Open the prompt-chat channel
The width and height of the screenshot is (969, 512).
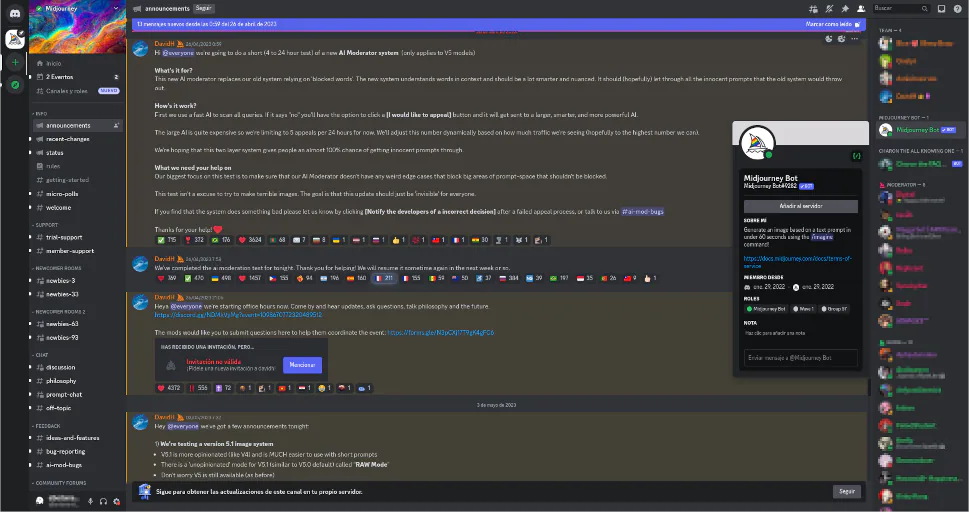click(x=77, y=395)
